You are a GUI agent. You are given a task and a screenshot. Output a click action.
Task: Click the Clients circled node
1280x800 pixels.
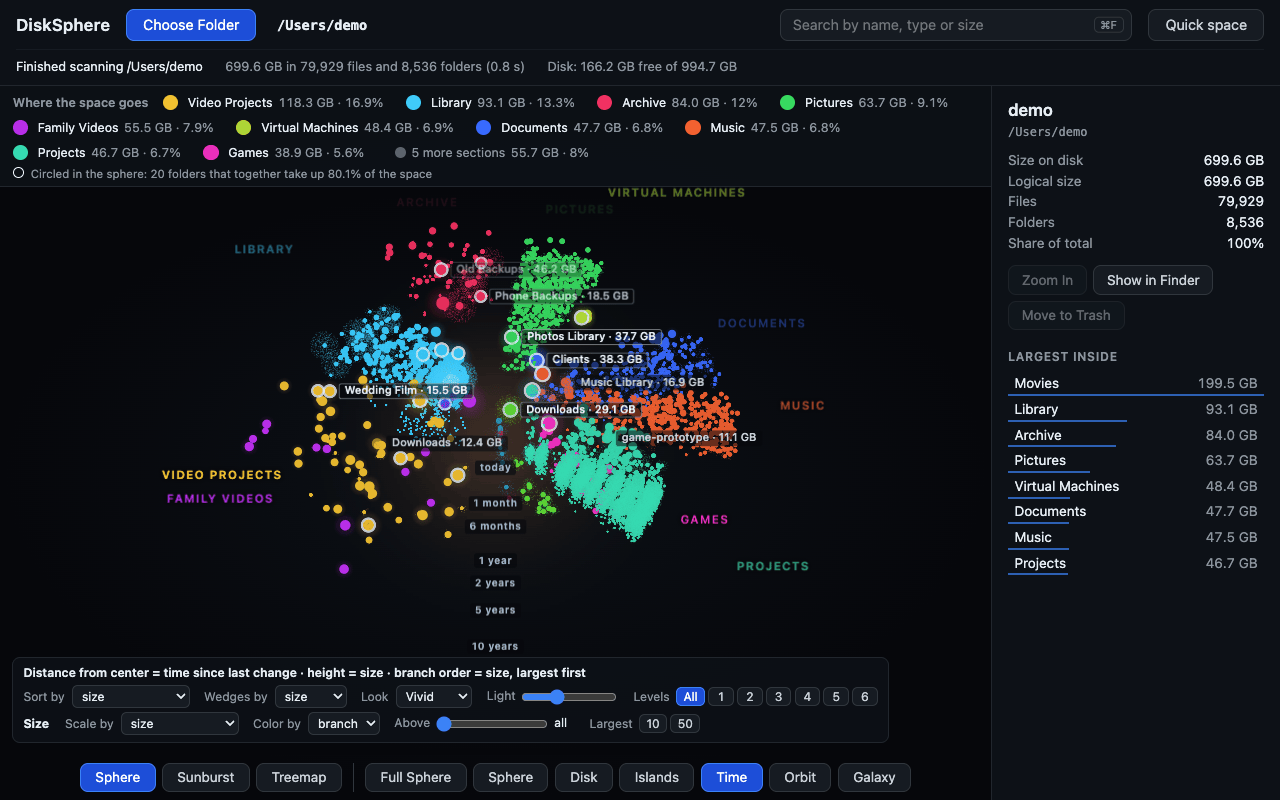click(537, 360)
